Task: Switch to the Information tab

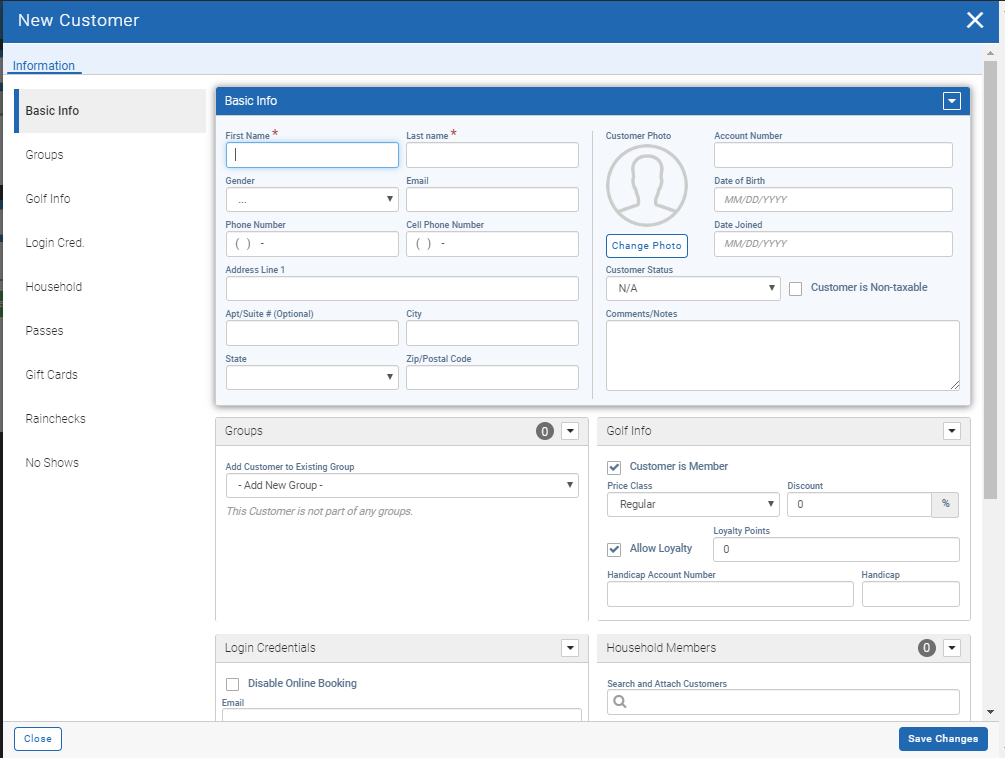Action: pos(44,66)
